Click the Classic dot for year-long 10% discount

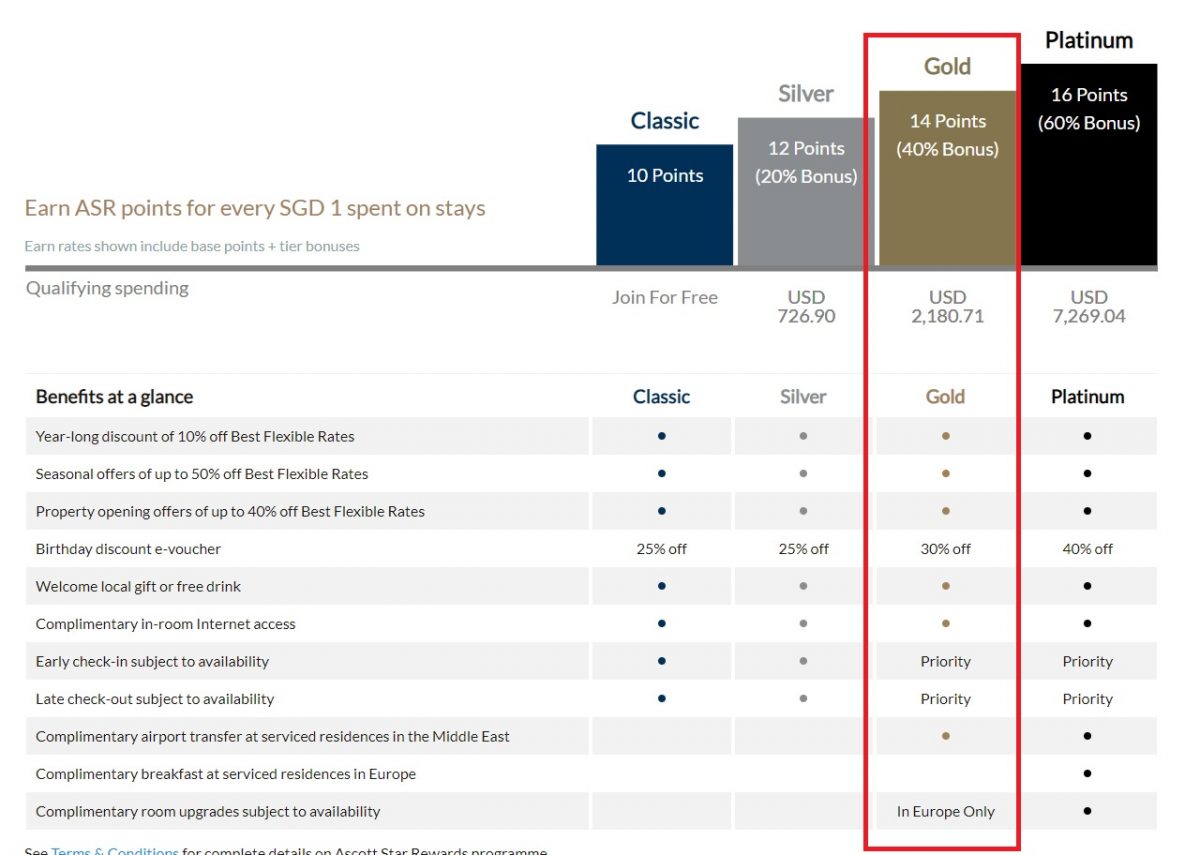click(x=662, y=436)
